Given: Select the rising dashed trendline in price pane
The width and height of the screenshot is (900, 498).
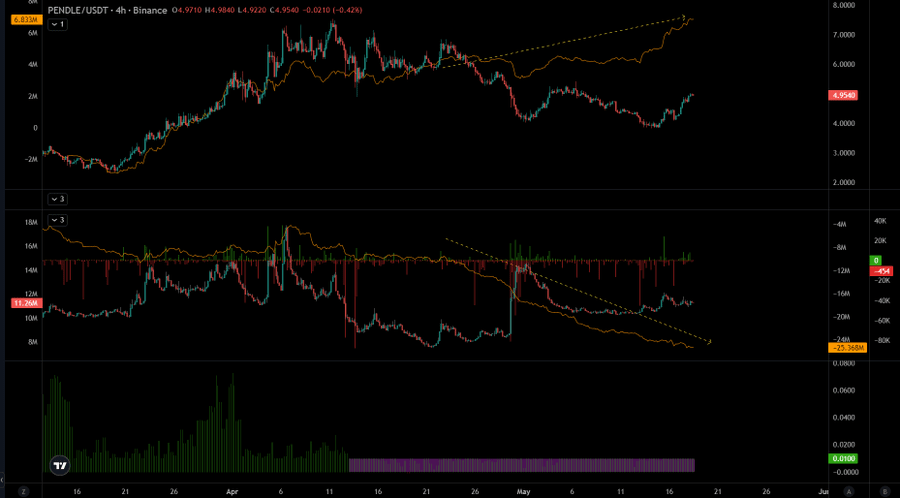Looking at the screenshot, I should 562,41.
